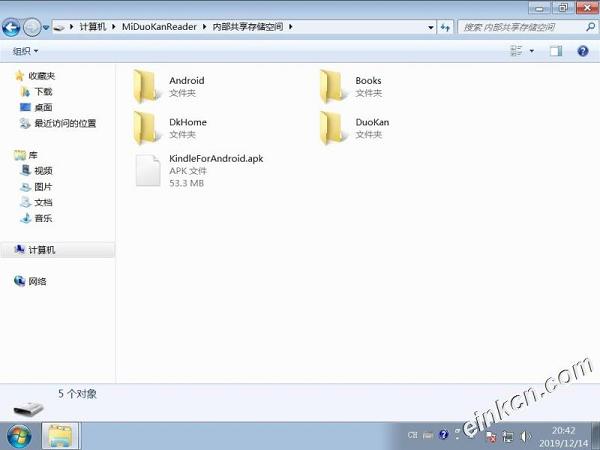Click the device icon in address bar

(x=59, y=27)
